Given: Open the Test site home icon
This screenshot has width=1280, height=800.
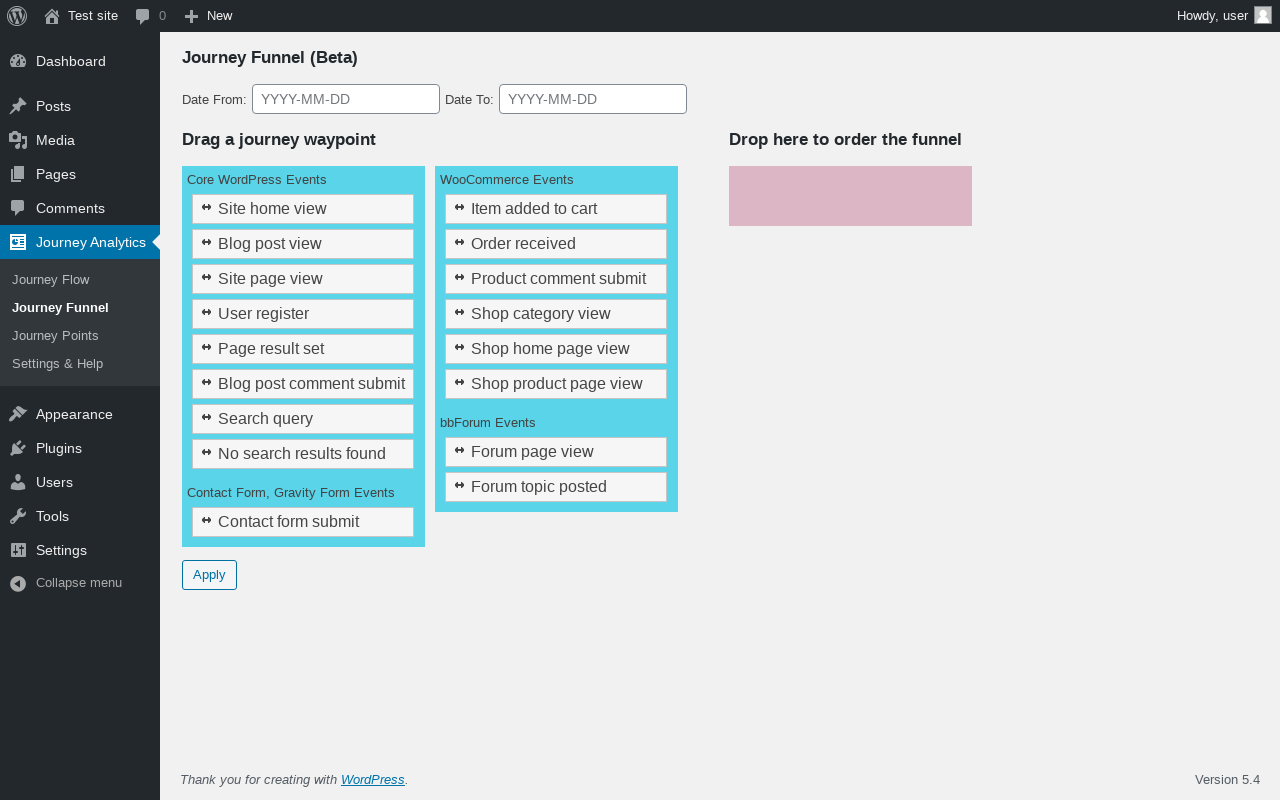Looking at the screenshot, I should [52, 16].
